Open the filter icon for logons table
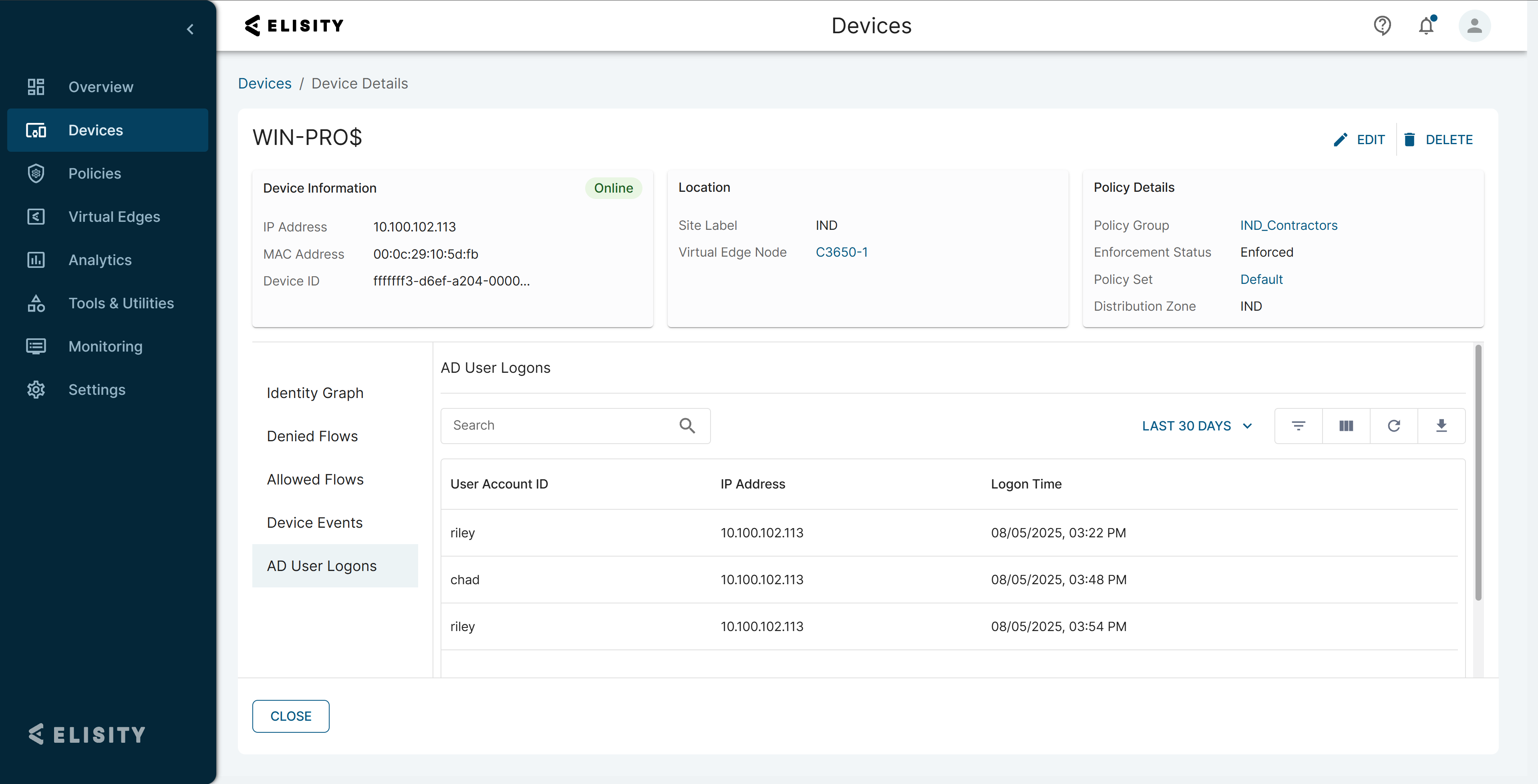This screenshot has height=784, width=1538. [1298, 426]
